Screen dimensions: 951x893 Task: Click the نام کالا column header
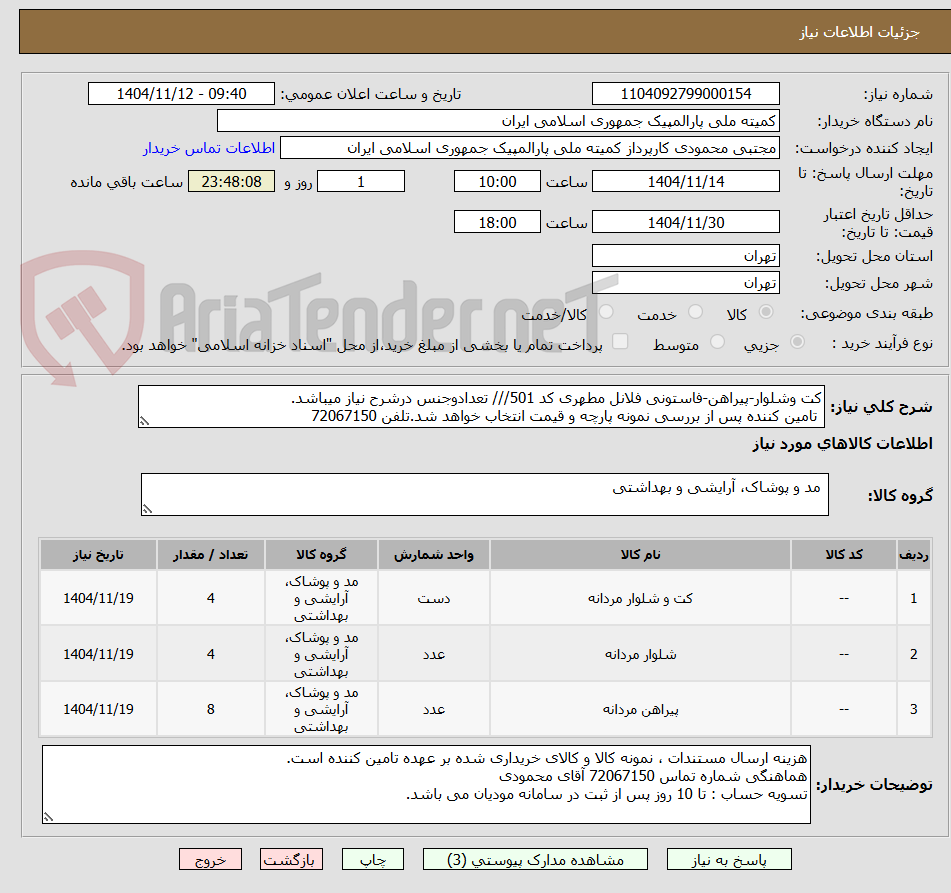pos(640,554)
